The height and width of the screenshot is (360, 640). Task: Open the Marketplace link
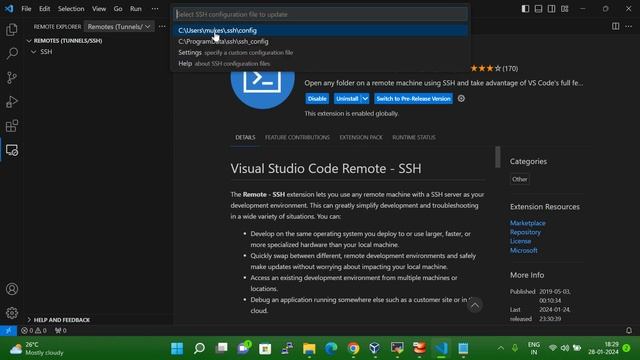pyautogui.click(x=527, y=223)
